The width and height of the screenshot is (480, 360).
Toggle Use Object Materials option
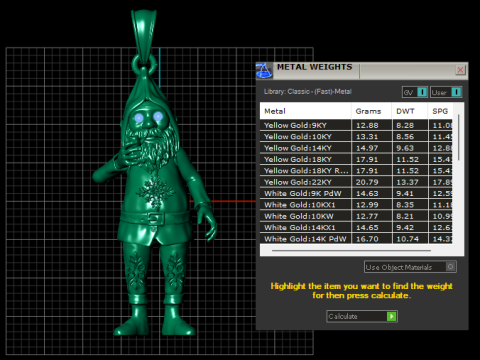[410, 267]
